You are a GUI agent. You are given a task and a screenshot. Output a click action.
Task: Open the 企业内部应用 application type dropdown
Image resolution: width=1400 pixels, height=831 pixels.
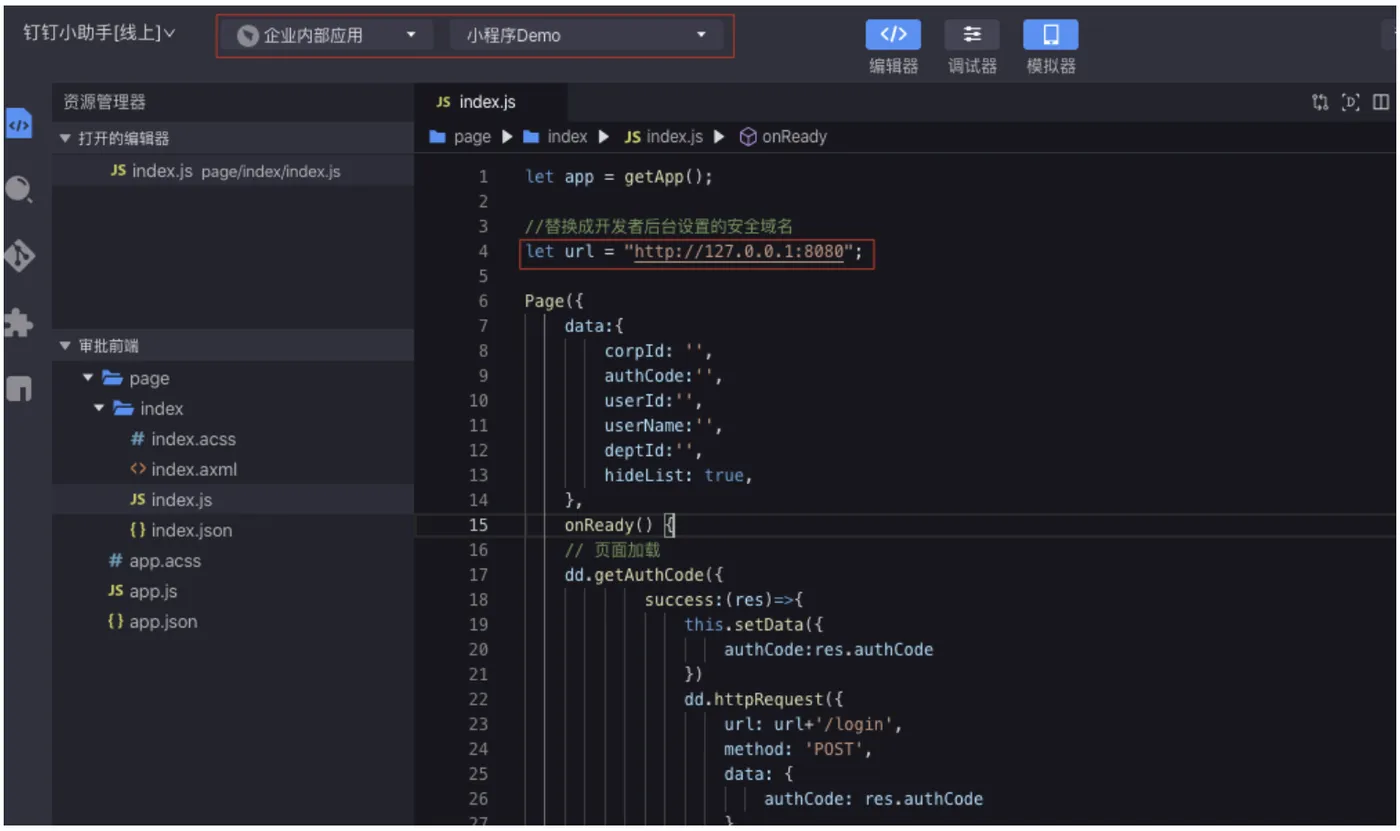(x=327, y=36)
